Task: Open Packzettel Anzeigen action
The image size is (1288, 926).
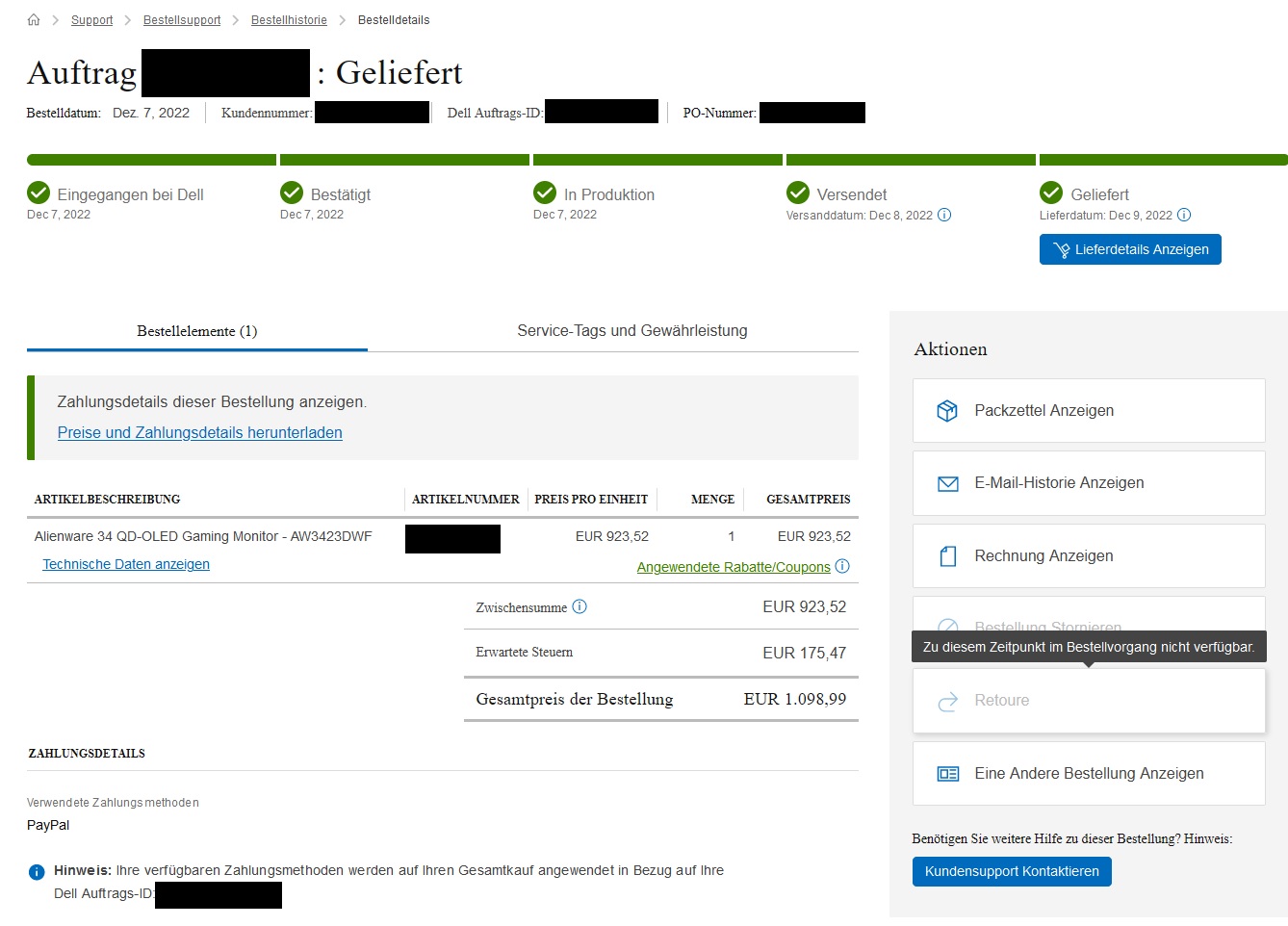Action: point(1089,411)
